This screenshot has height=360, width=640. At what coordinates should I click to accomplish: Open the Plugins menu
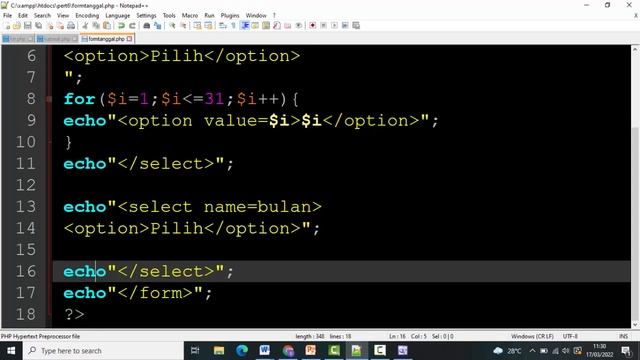point(230,16)
